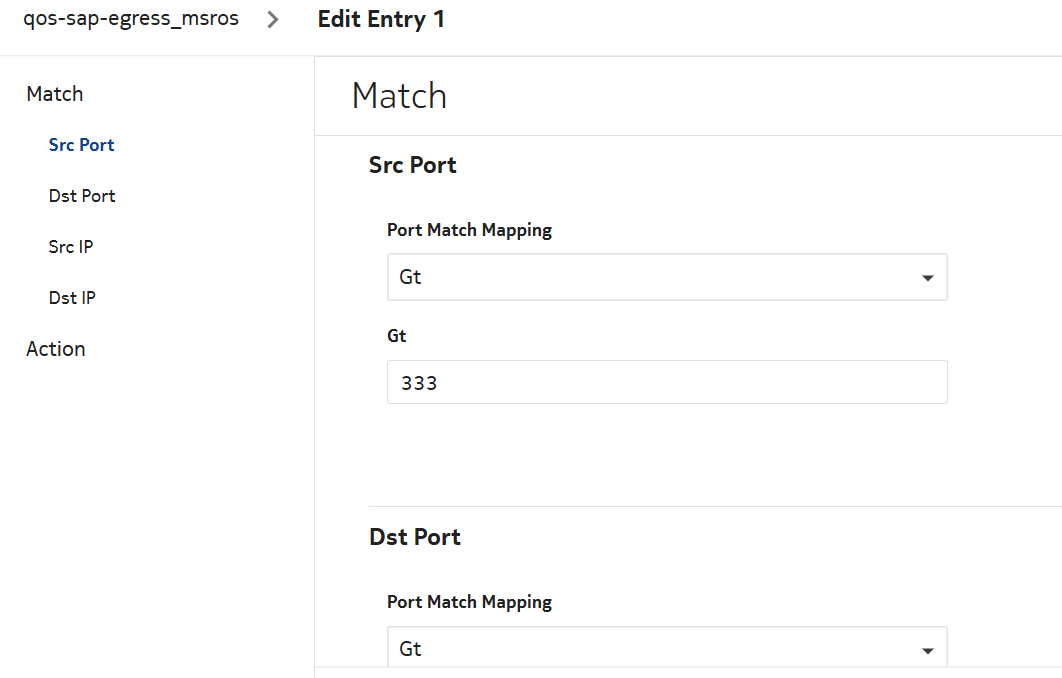Expand Dst Port mapping via dropdown arrow
The height and width of the screenshot is (678, 1062).
[x=927, y=650]
